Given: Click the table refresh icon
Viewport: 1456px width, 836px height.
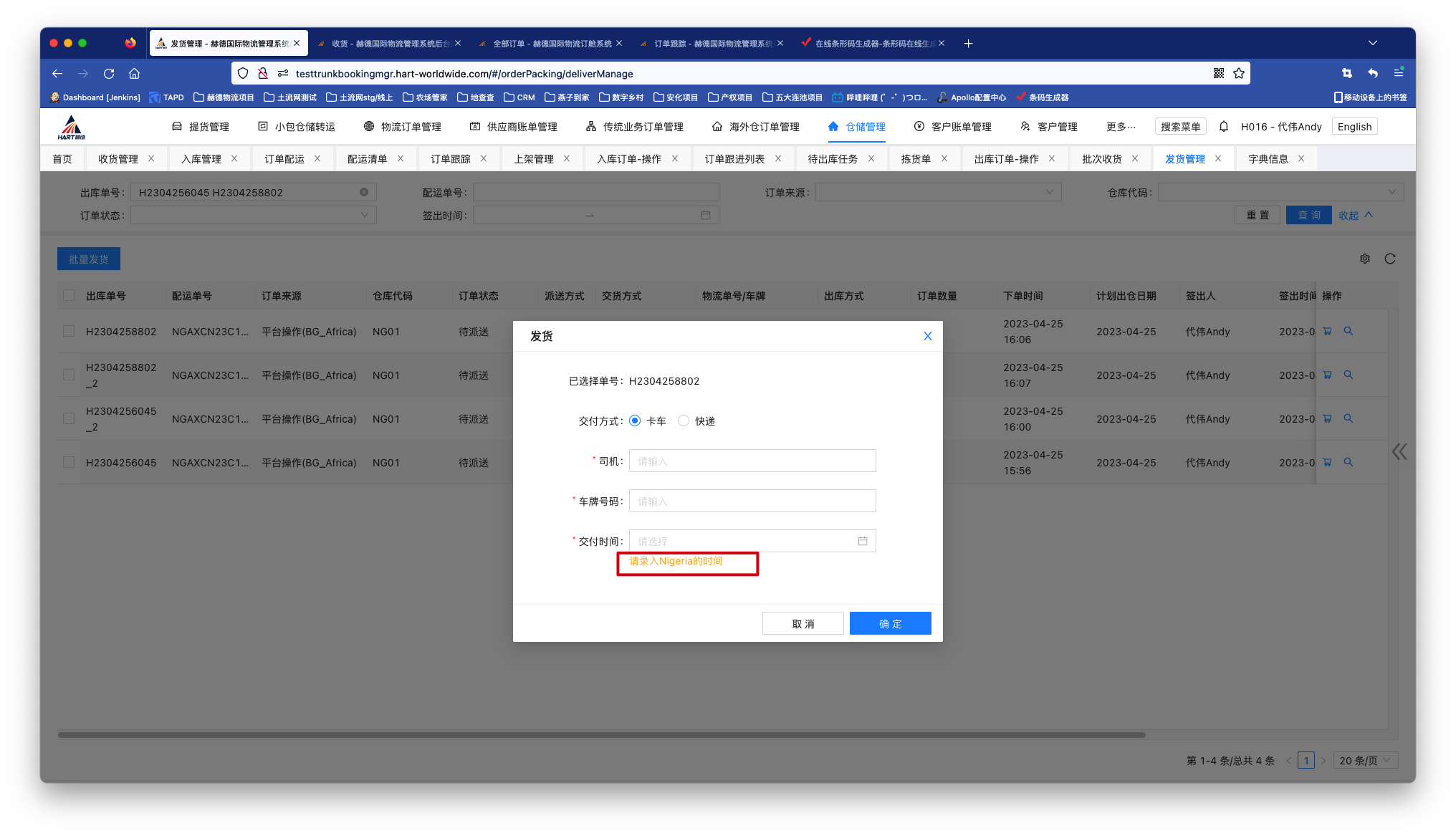Looking at the screenshot, I should point(1390,259).
